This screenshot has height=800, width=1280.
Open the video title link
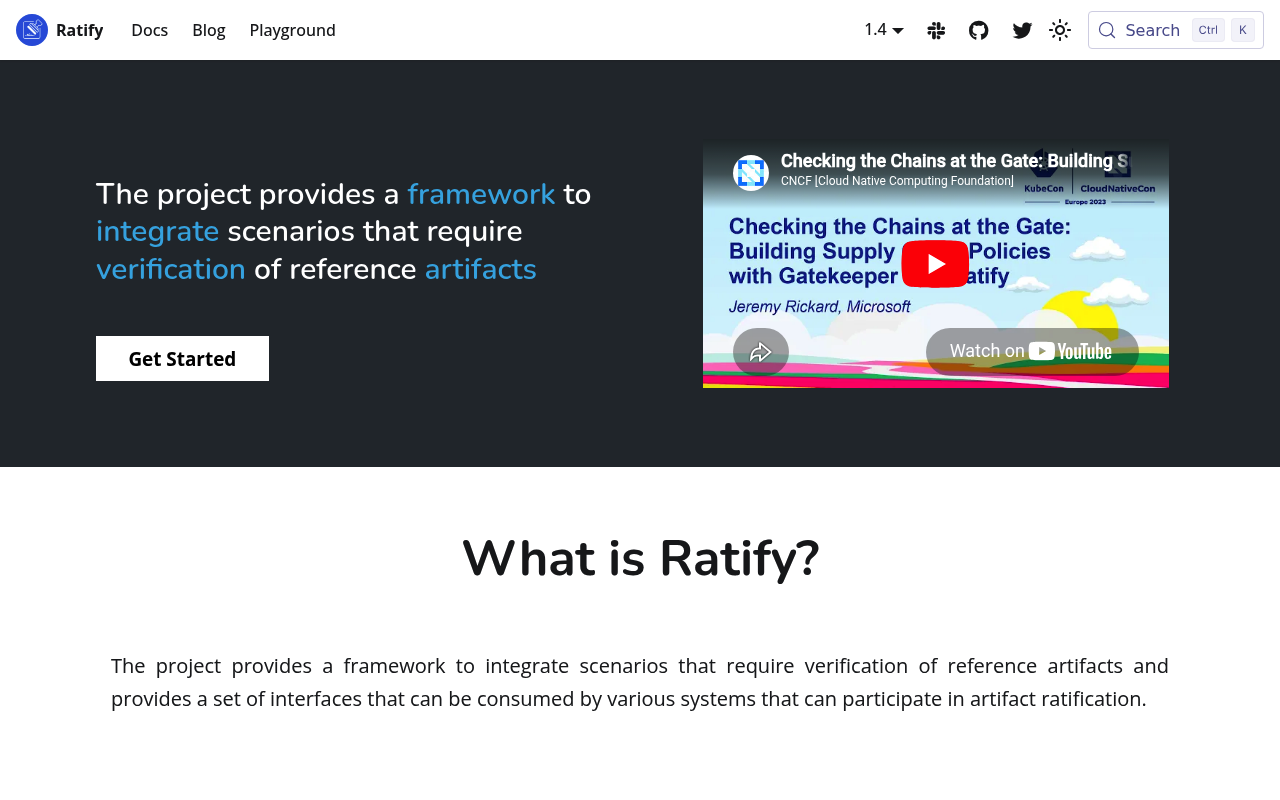(954, 161)
